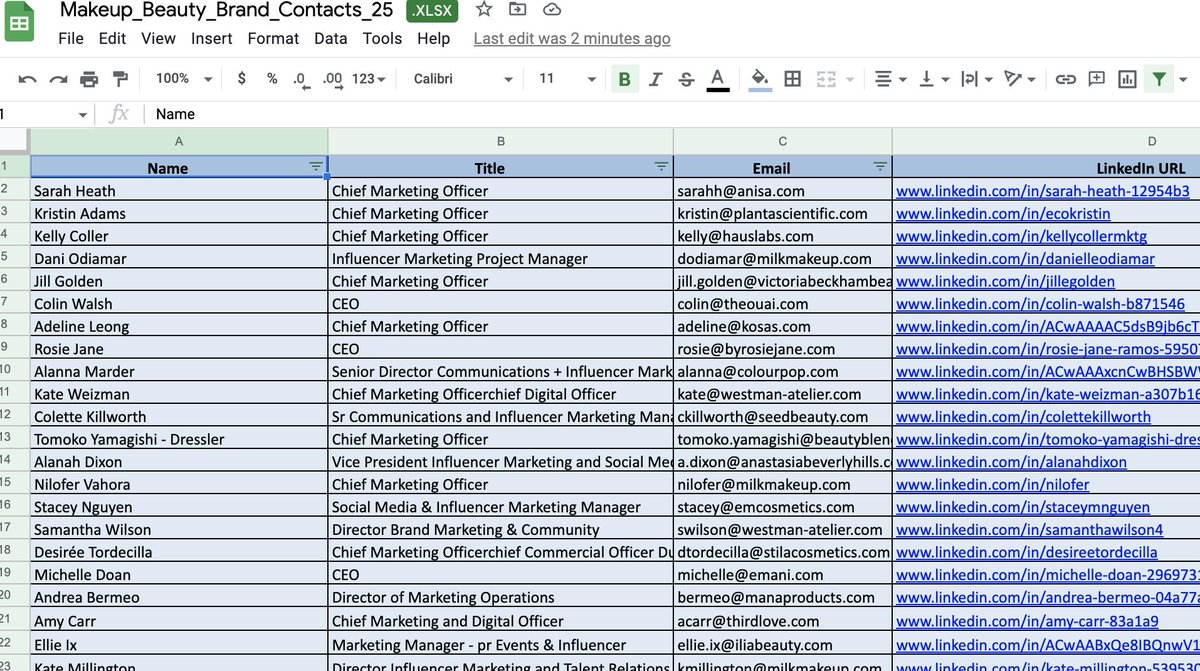Open Sarah Heath's LinkedIn link

[1043, 191]
